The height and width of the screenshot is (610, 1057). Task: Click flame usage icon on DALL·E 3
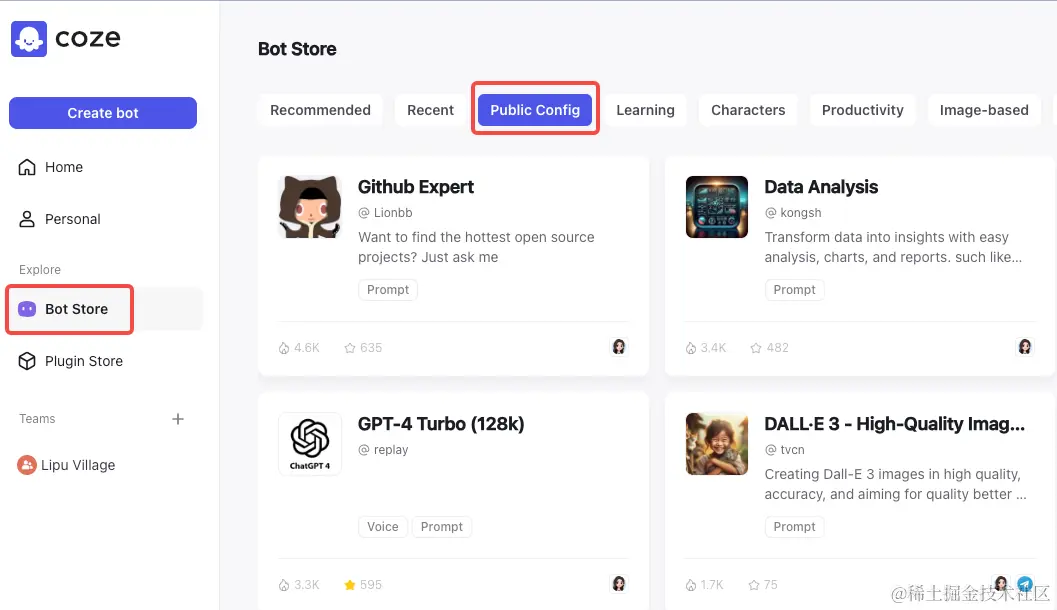(691, 585)
